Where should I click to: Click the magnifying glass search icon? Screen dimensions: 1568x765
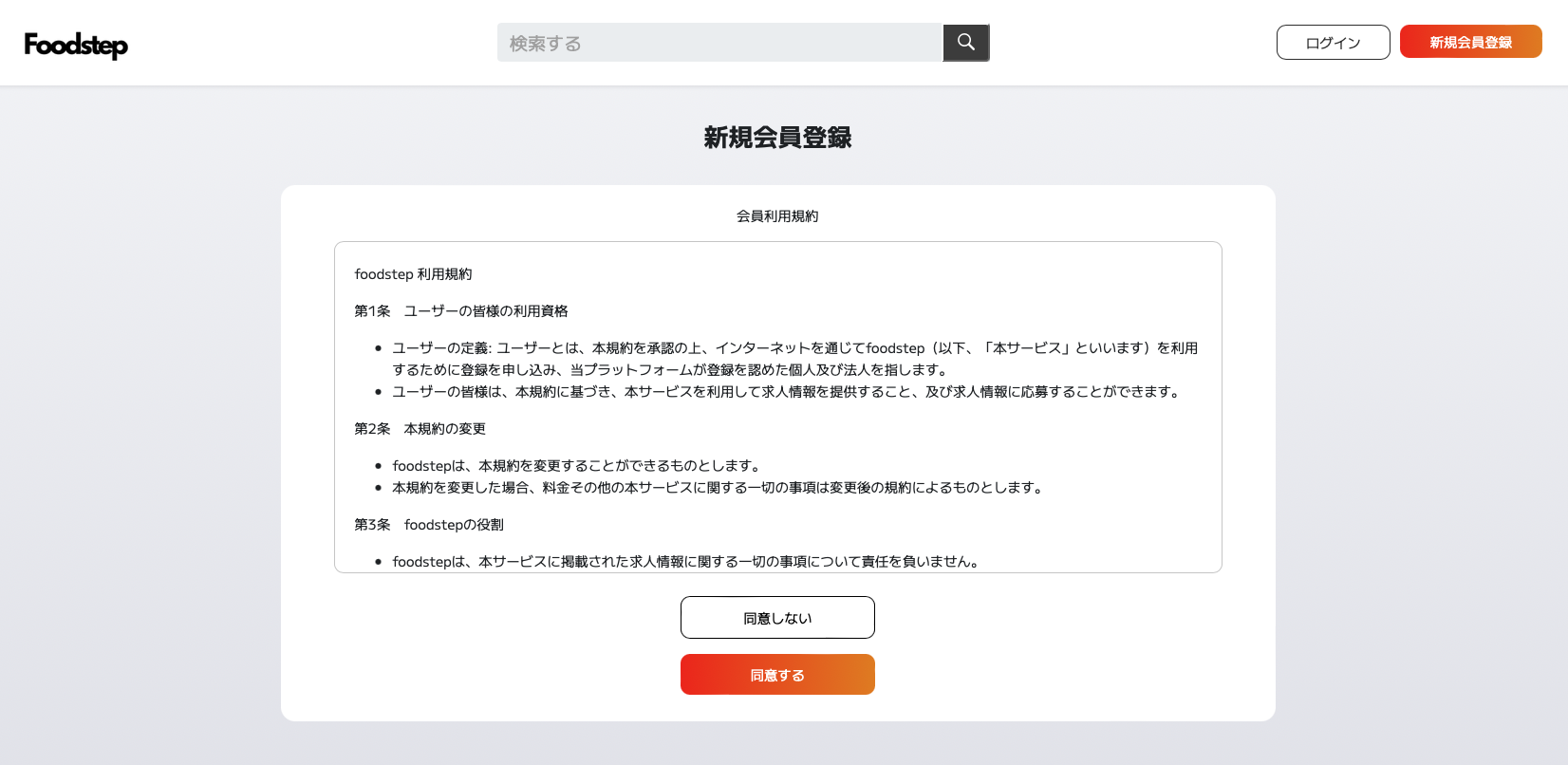point(966,43)
